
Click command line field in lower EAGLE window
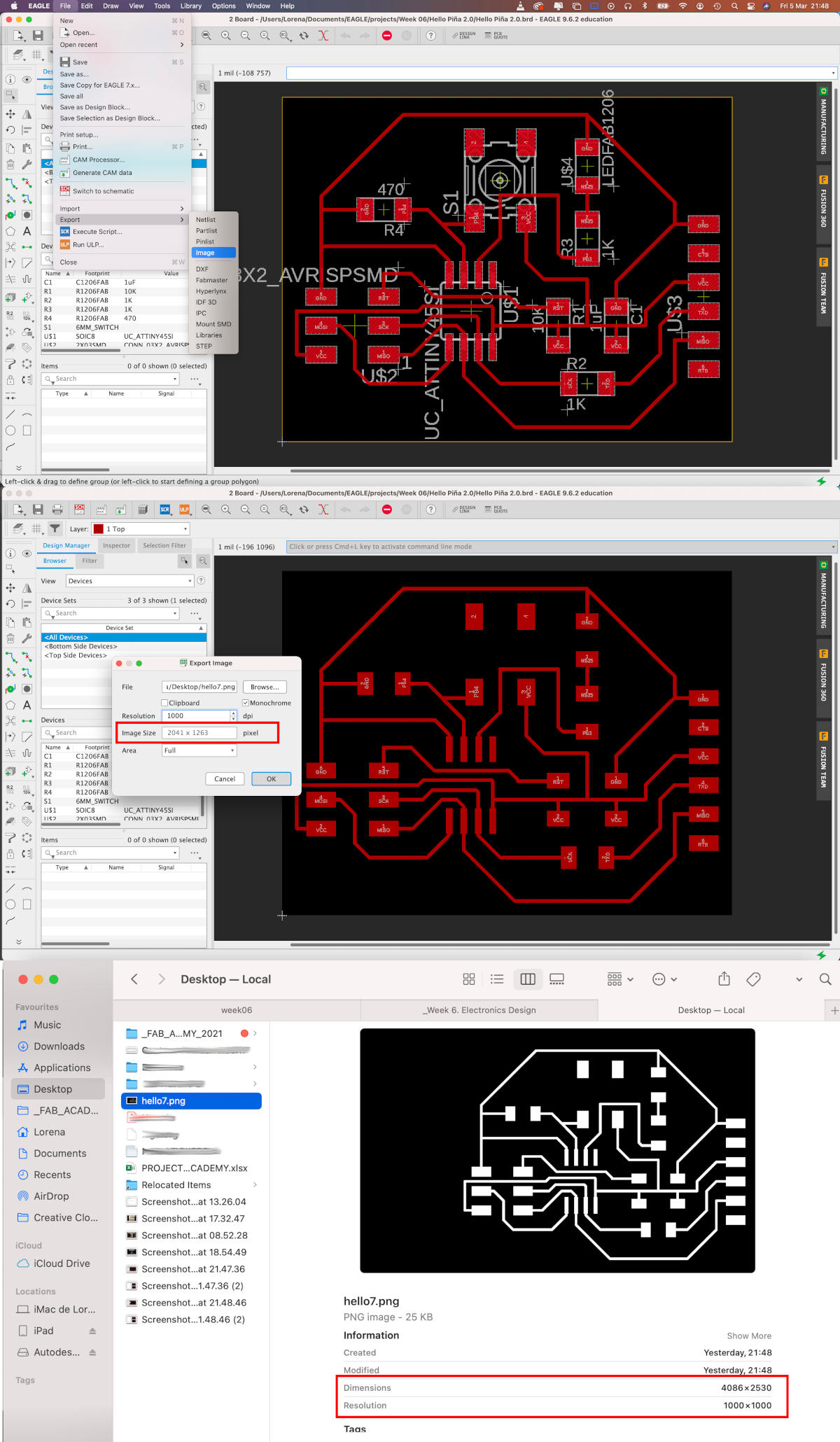(x=561, y=547)
